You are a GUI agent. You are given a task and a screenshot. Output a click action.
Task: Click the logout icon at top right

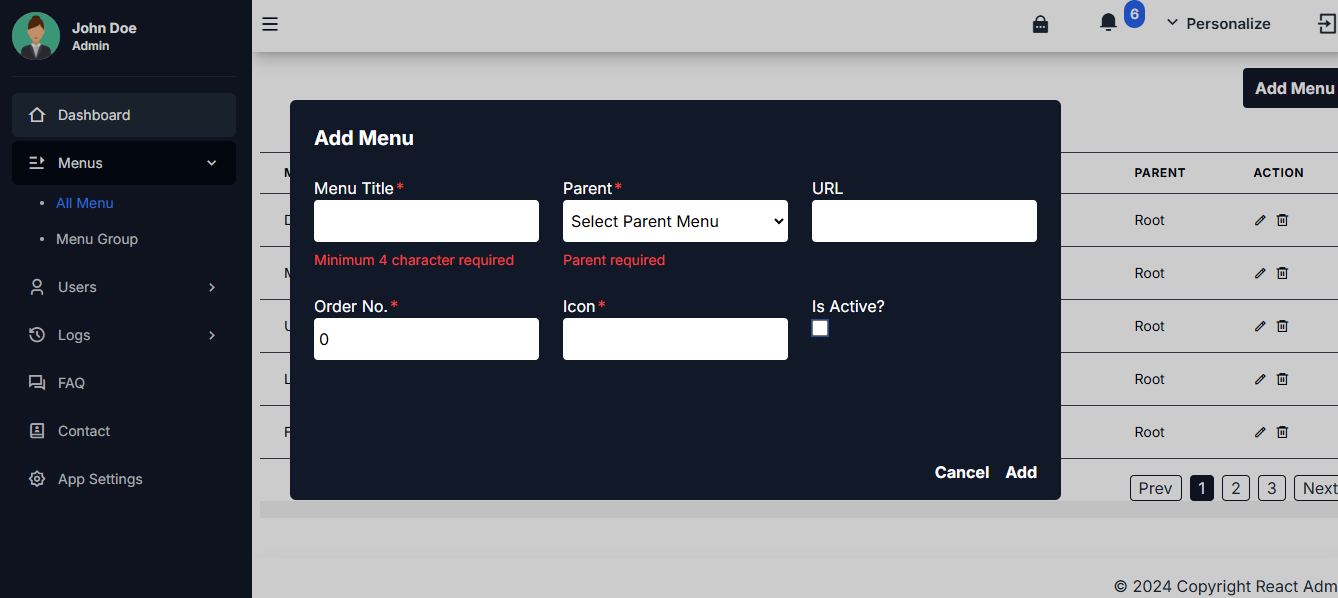[1325, 22]
